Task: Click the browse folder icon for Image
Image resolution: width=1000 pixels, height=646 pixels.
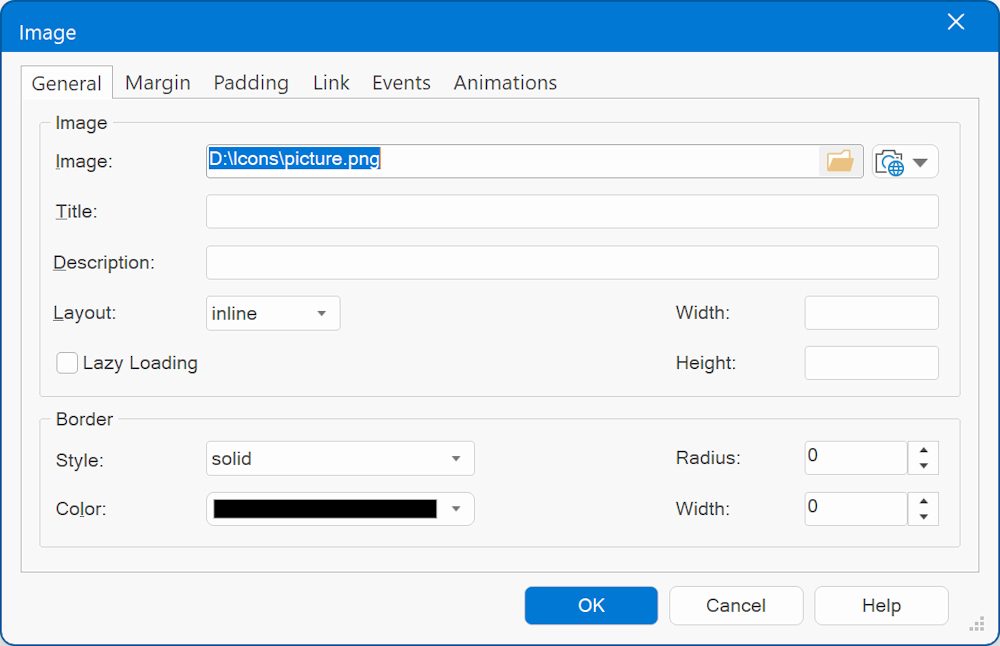Action: point(840,161)
